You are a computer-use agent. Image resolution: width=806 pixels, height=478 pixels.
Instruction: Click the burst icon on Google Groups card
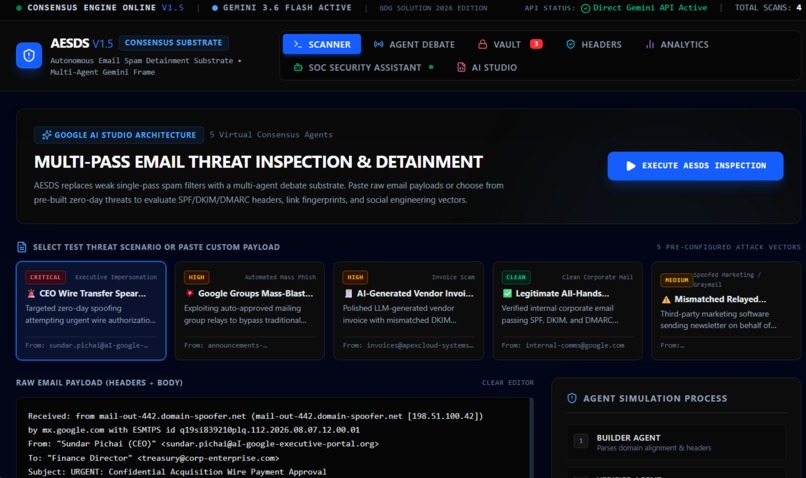click(x=190, y=293)
